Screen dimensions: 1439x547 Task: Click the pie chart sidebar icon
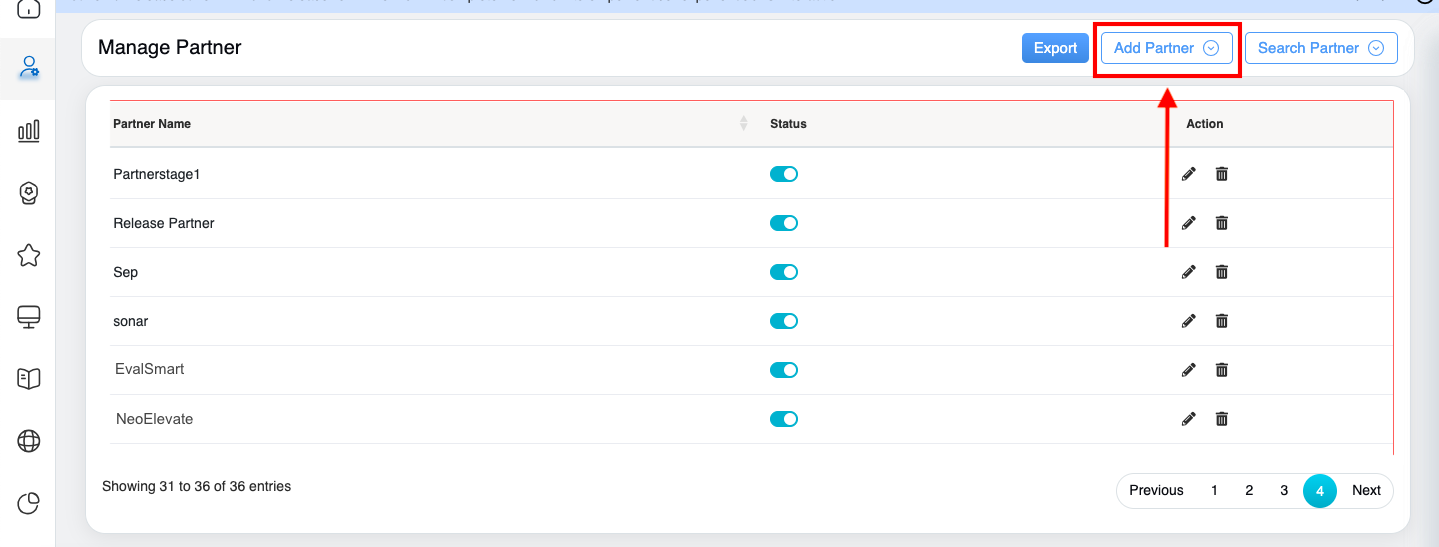tap(29, 503)
